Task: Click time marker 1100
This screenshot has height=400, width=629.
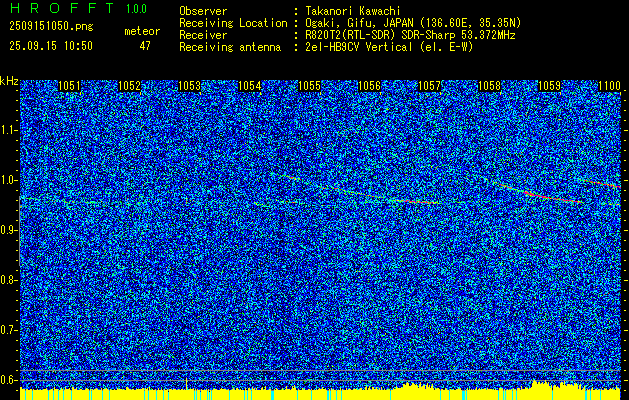Action: (x=609, y=86)
